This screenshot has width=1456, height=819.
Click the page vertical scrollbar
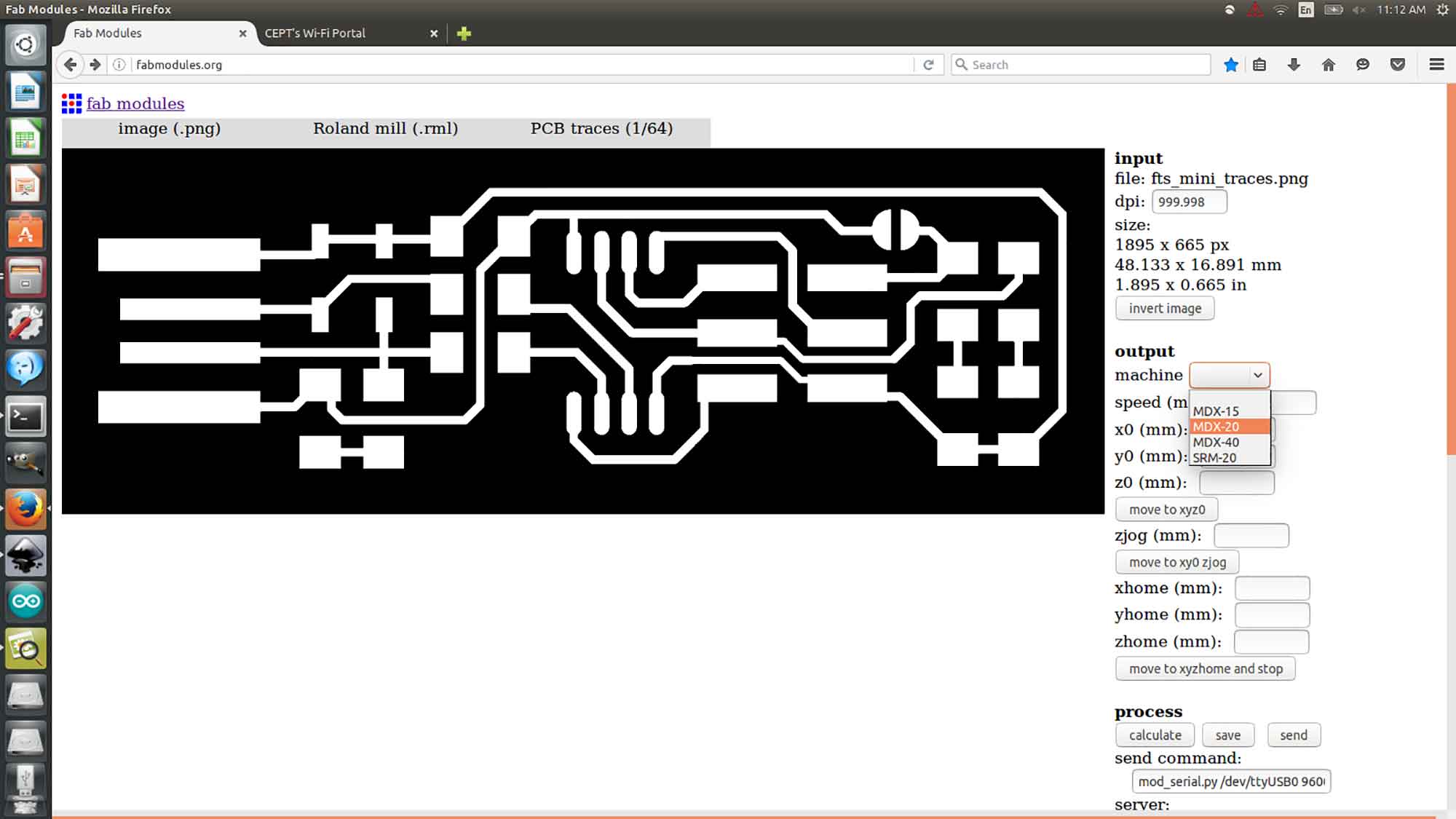coord(1451,269)
